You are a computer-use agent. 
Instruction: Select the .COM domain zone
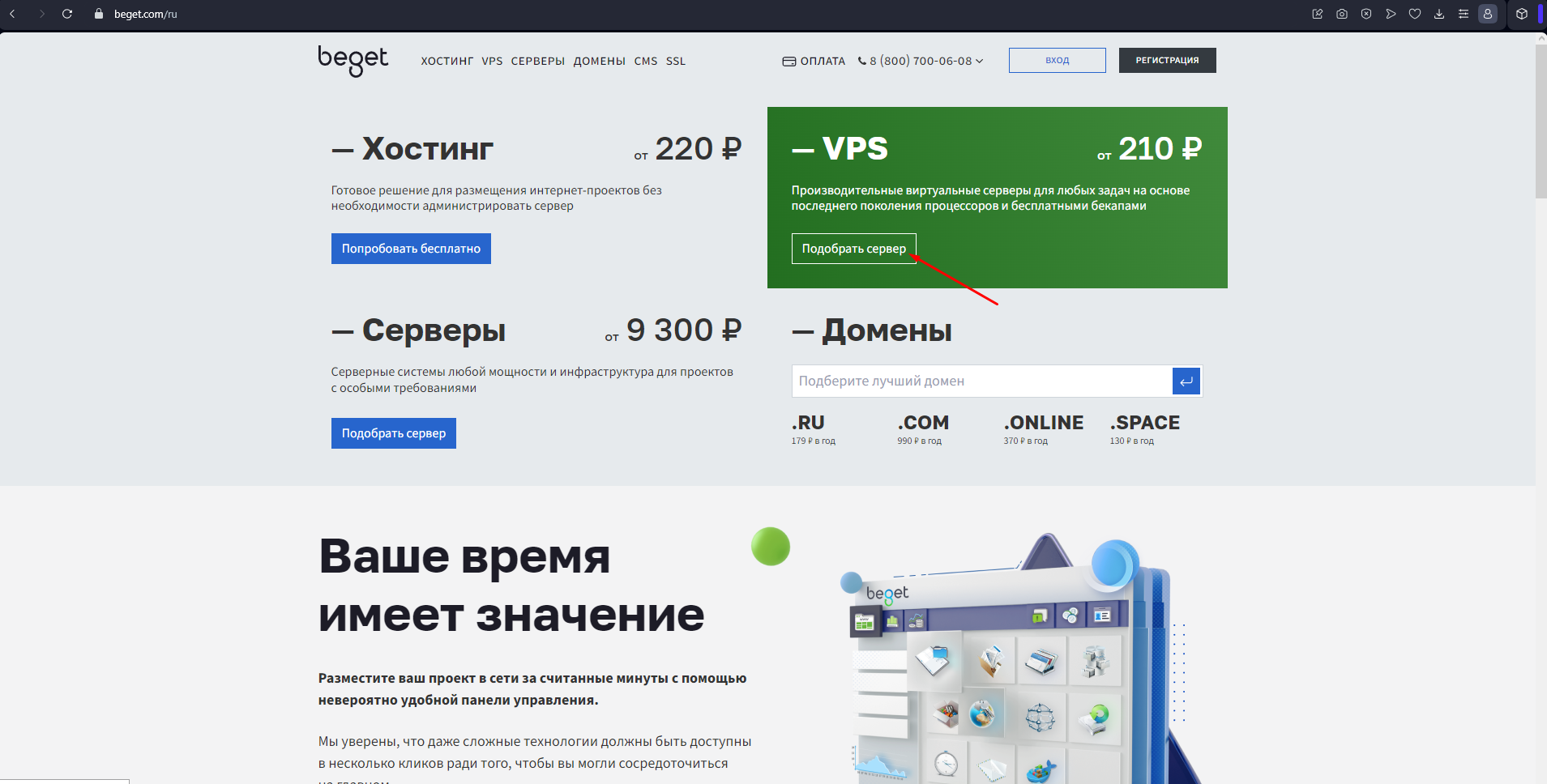coord(923,423)
